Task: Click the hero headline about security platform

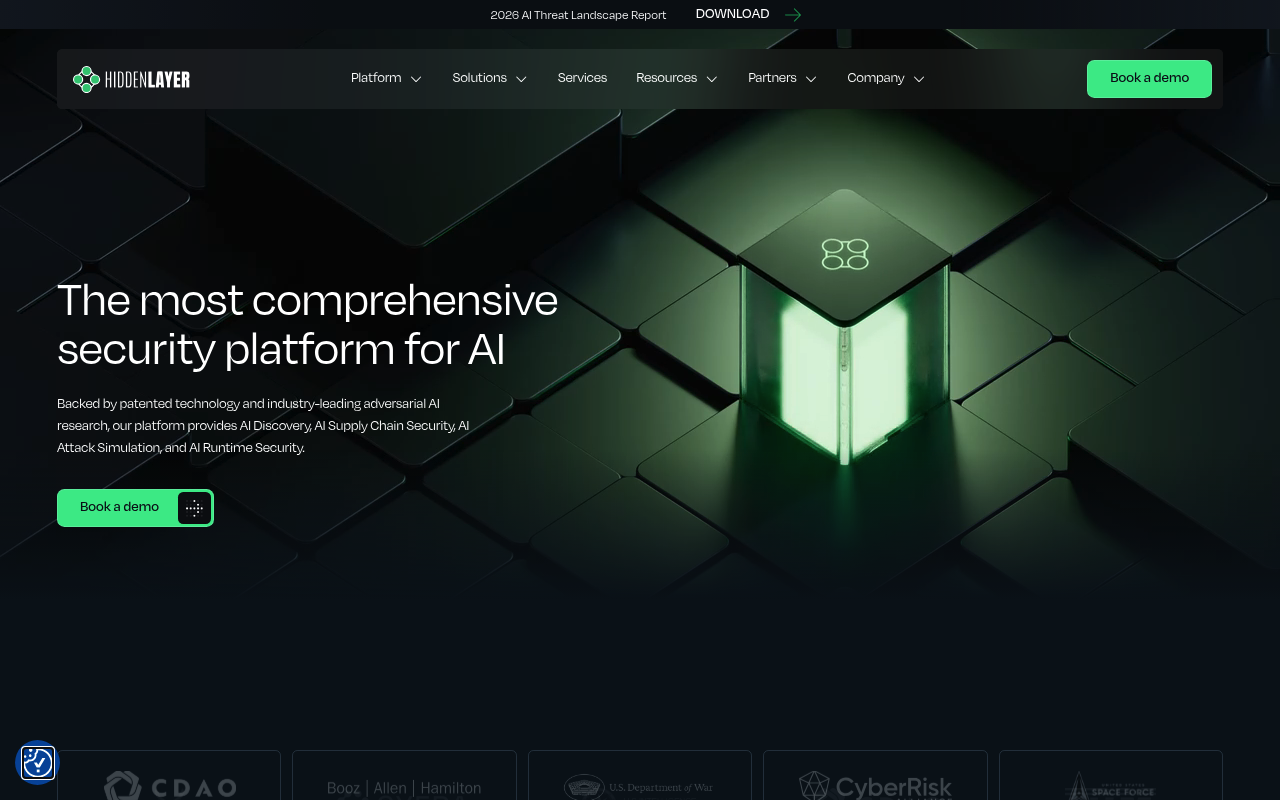Action: pos(307,325)
